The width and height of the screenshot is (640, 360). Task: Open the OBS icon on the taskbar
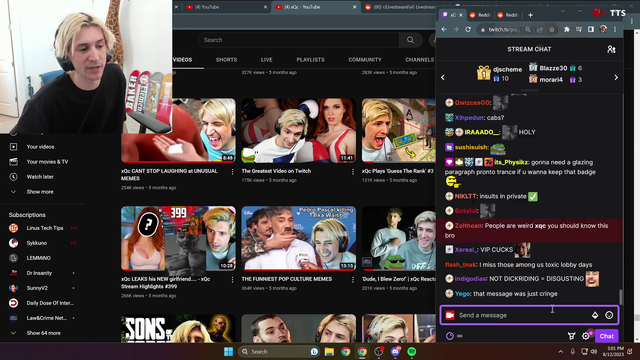coord(379,351)
